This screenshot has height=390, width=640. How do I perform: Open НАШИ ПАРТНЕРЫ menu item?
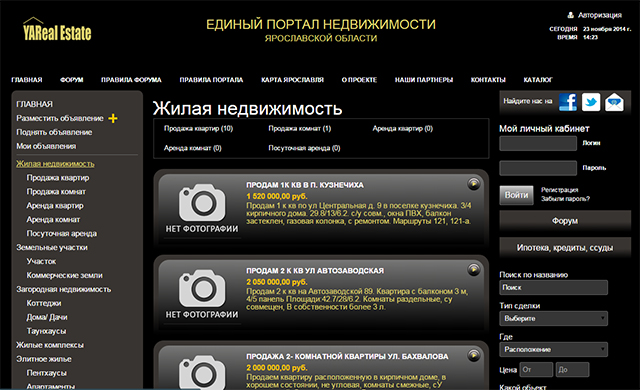(424, 80)
